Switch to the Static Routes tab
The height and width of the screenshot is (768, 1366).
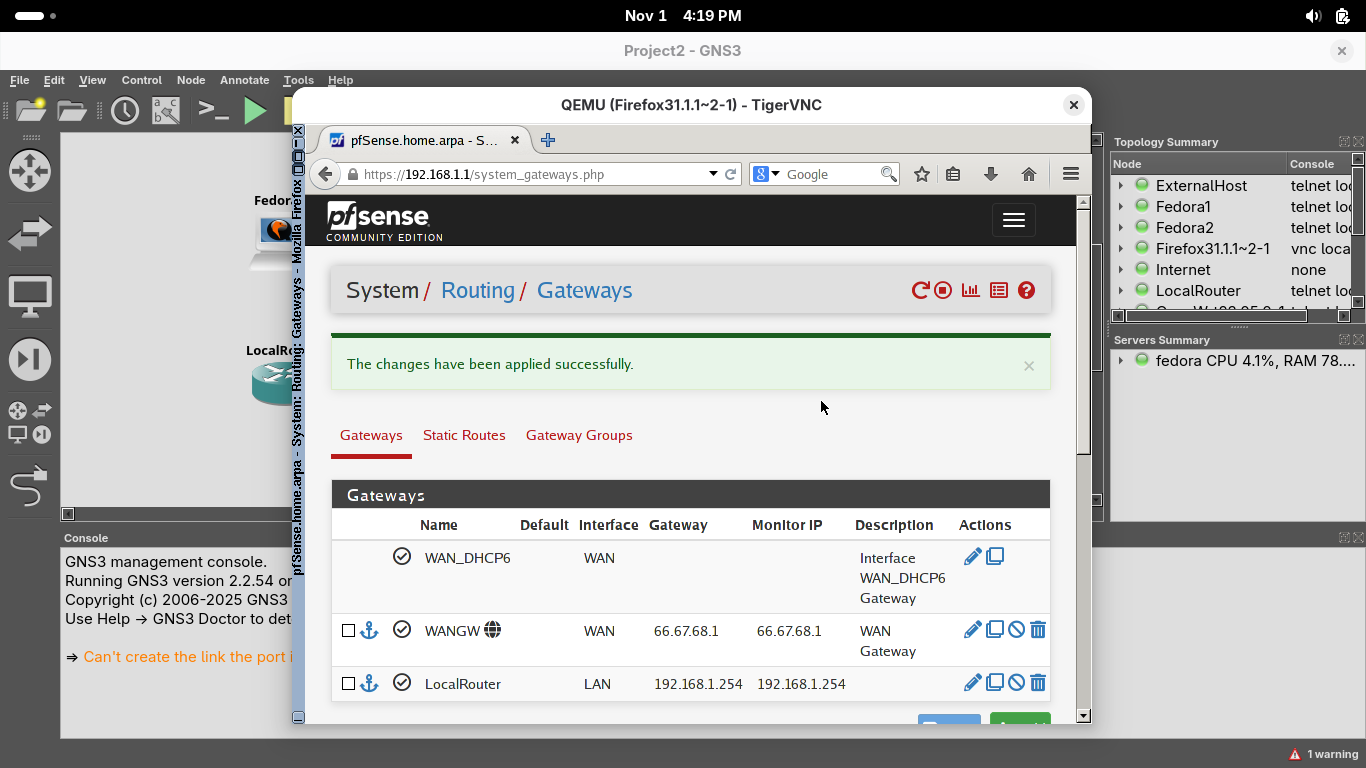pyautogui.click(x=464, y=435)
